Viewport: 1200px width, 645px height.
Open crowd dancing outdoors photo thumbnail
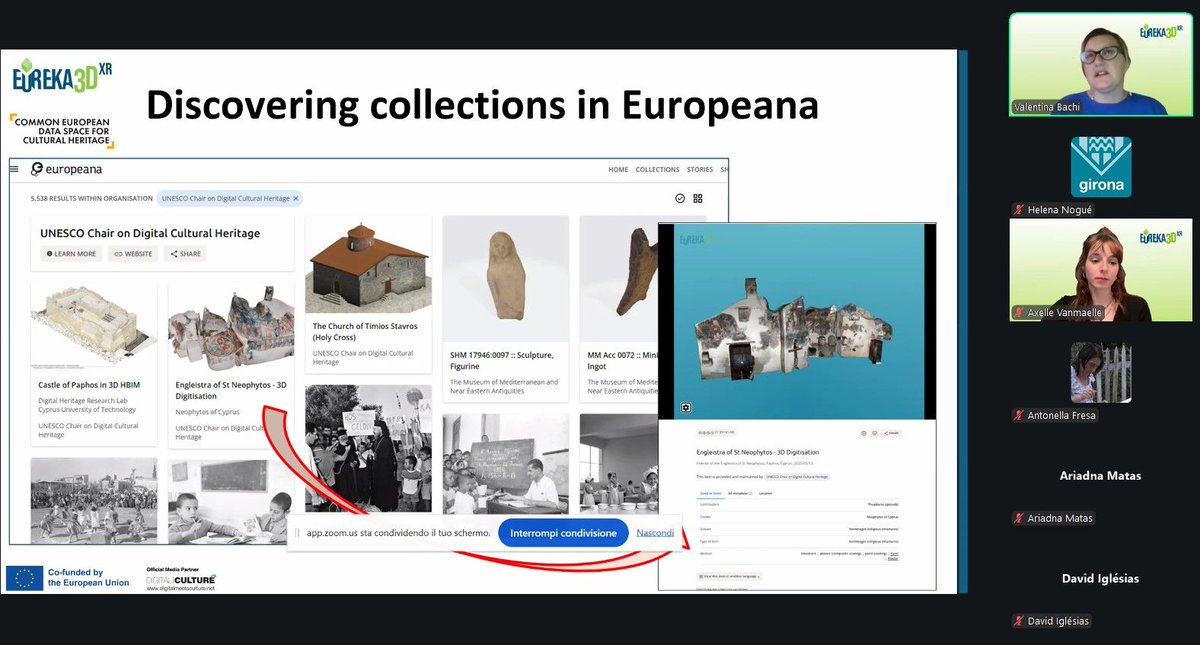pos(93,500)
